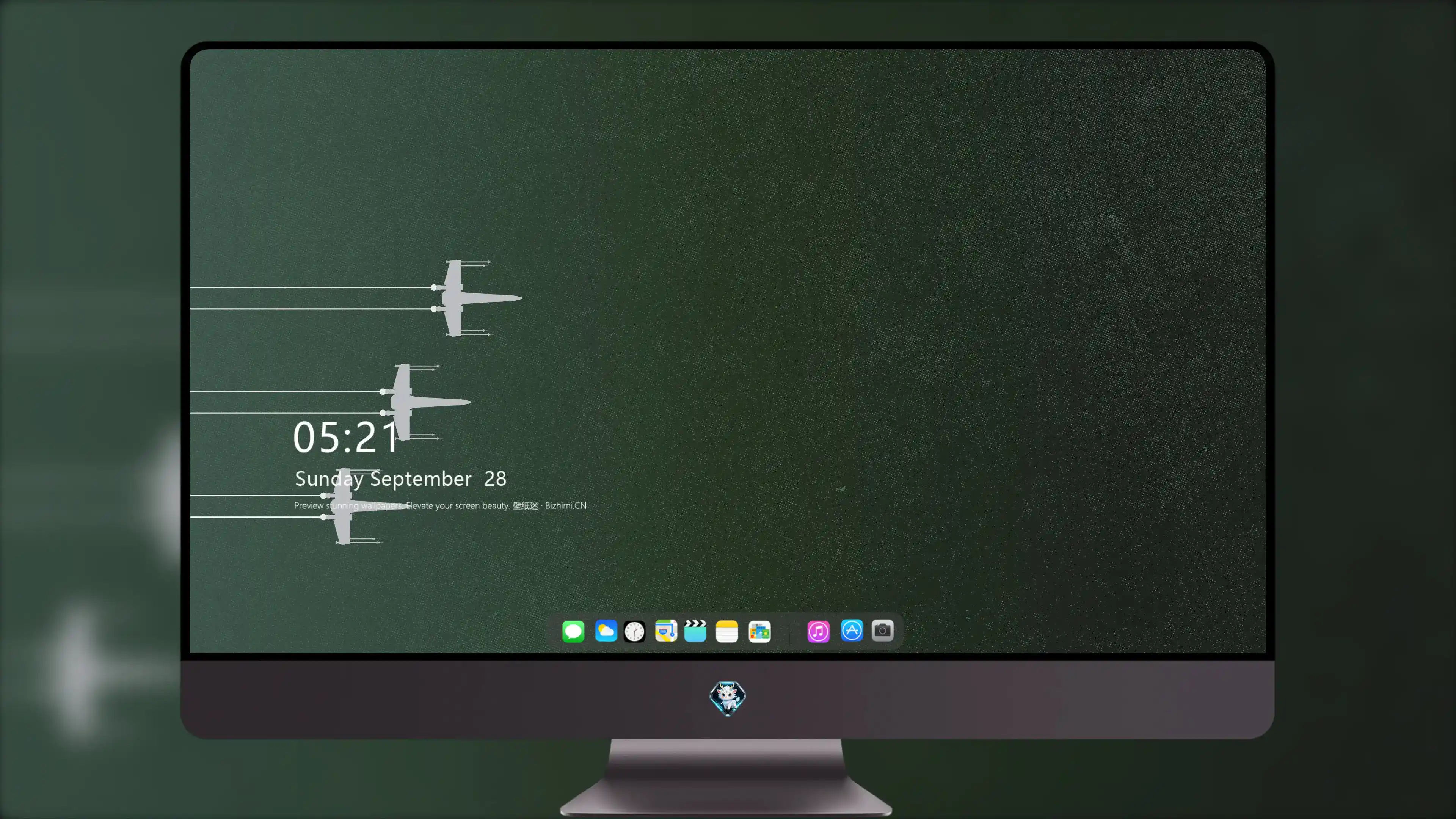This screenshot has width=1456, height=819.
Task: Launch the iTunes Store music icon
Action: (819, 631)
